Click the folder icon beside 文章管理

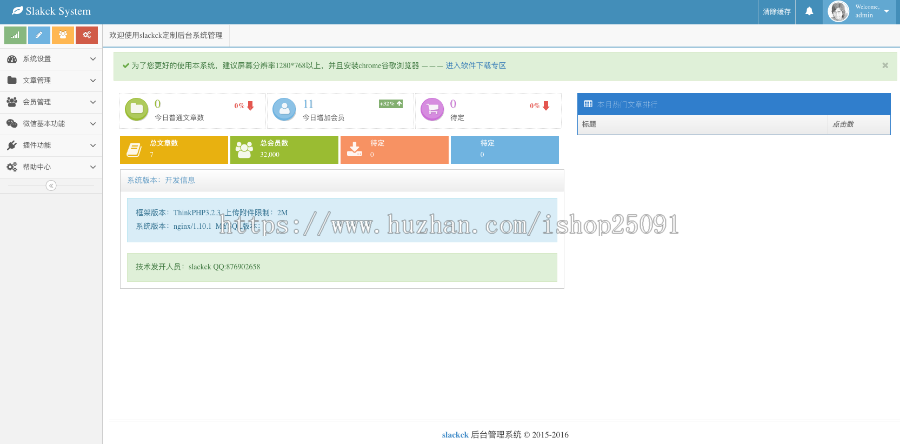click(x=11, y=80)
